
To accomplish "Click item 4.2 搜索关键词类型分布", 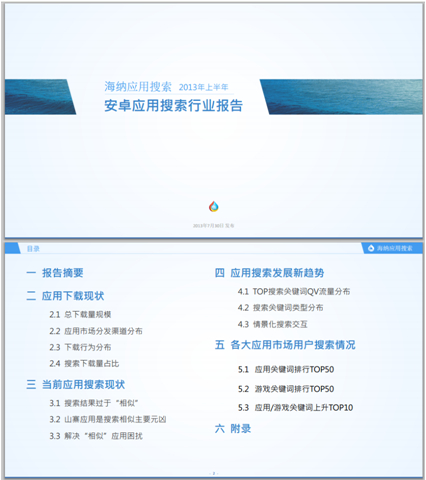I will [280, 308].
